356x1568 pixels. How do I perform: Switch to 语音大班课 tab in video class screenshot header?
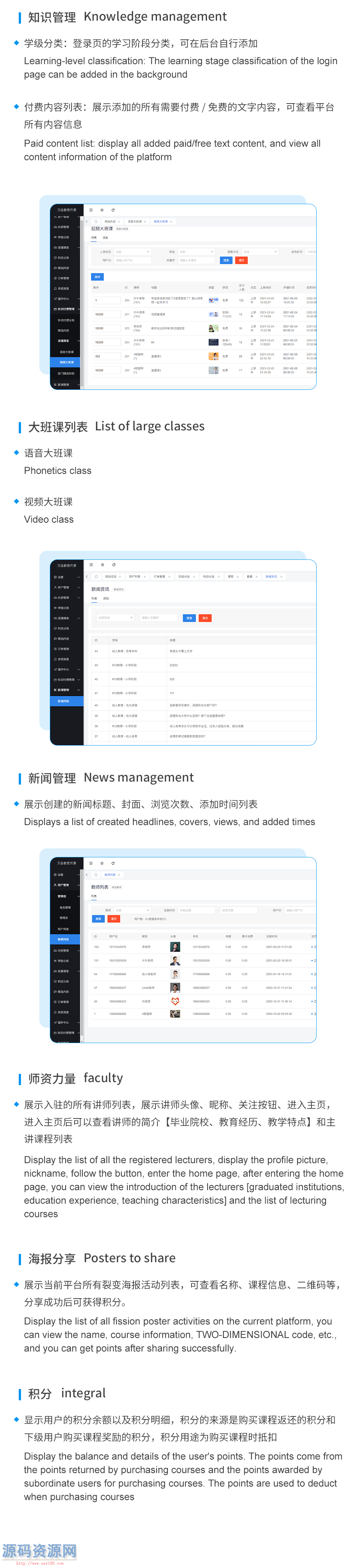(134, 222)
